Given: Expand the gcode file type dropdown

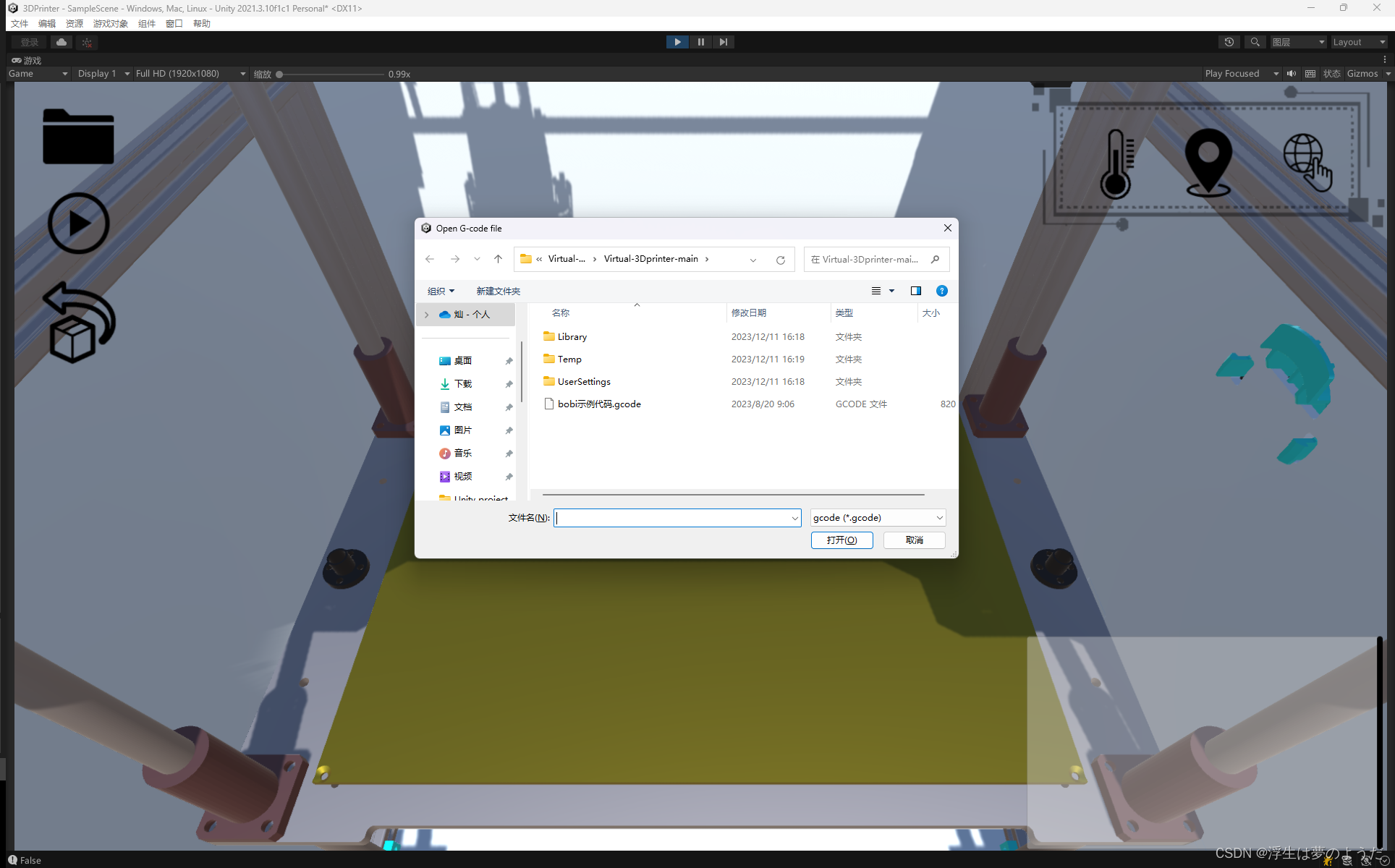Looking at the screenshot, I should coord(878,518).
